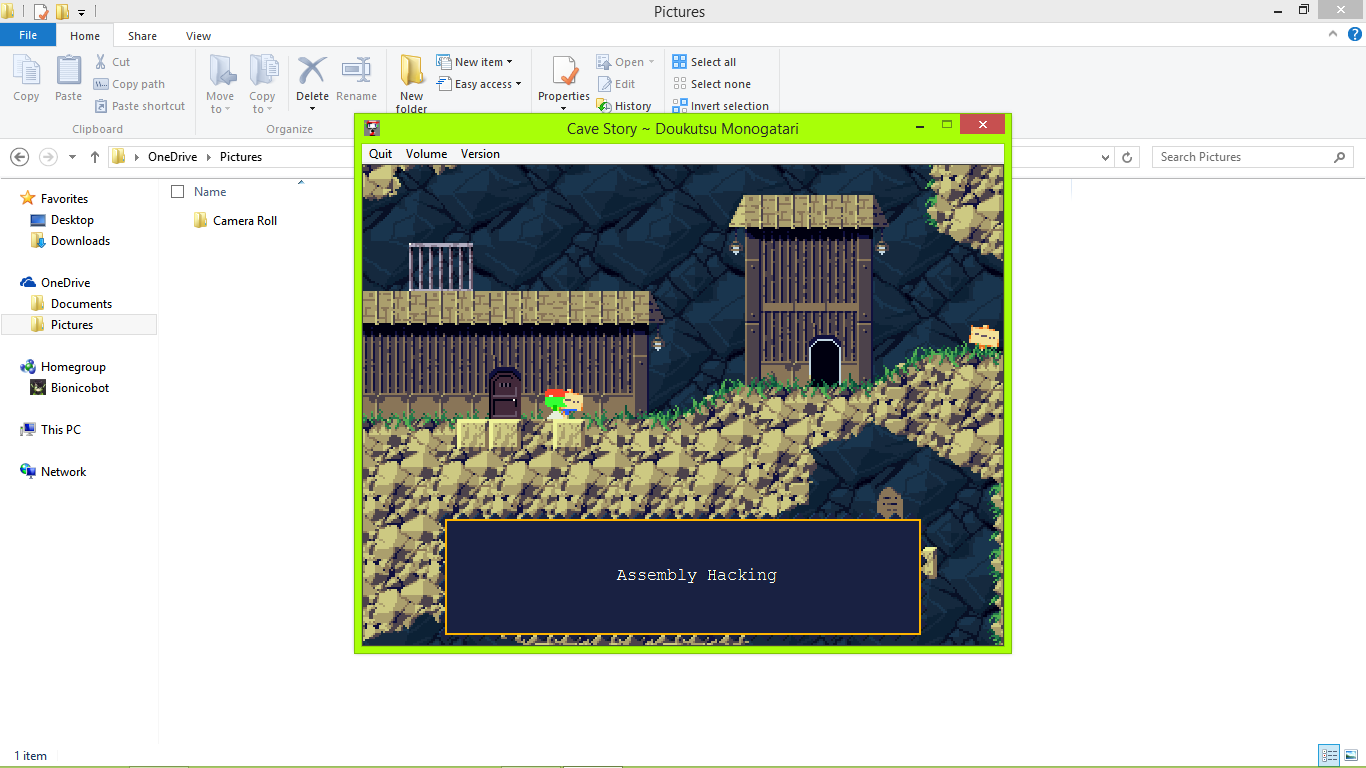The height and width of the screenshot is (768, 1366).
Task: Expand address bar history dropdown
Action: point(1105,157)
